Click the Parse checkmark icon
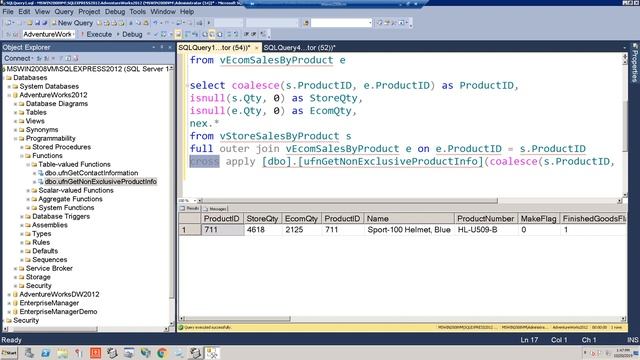 [156, 34]
